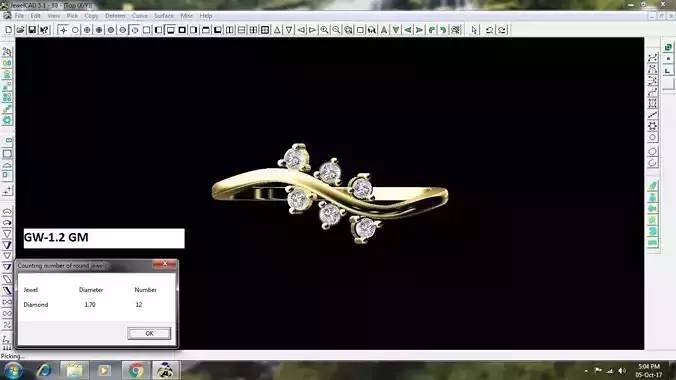Open the View menu
676x380 pixels.
click(x=53, y=16)
